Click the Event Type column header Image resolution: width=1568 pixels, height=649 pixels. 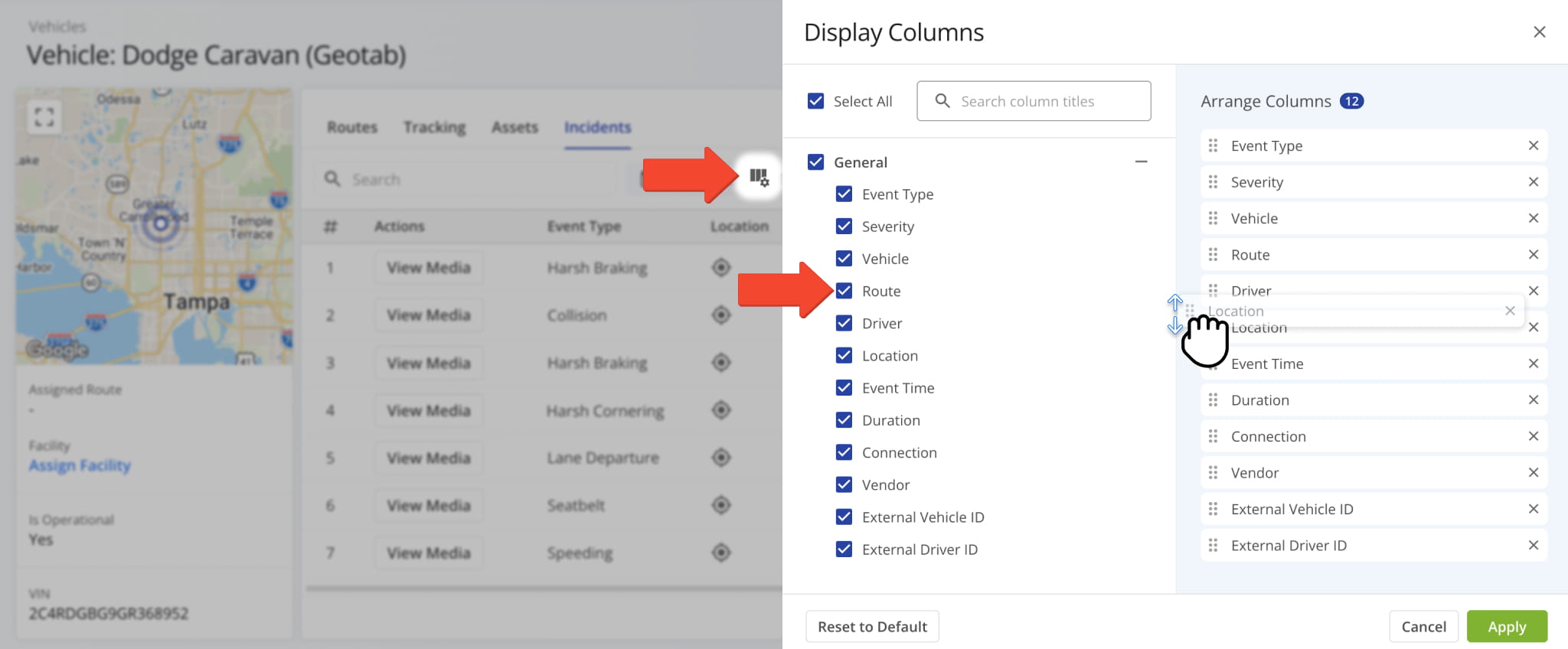[x=583, y=227]
